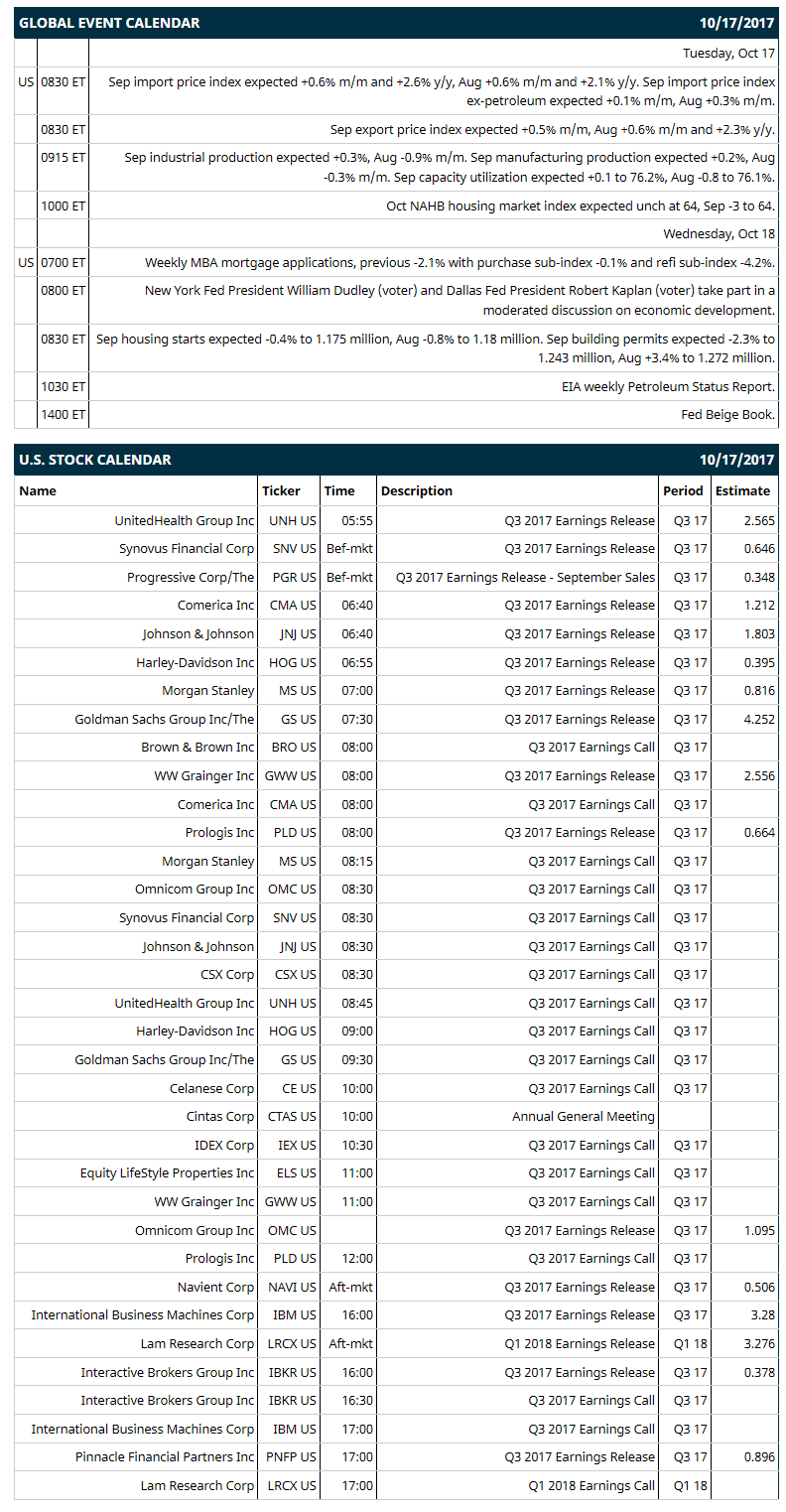Click the Sep export price index event

point(553,129)
